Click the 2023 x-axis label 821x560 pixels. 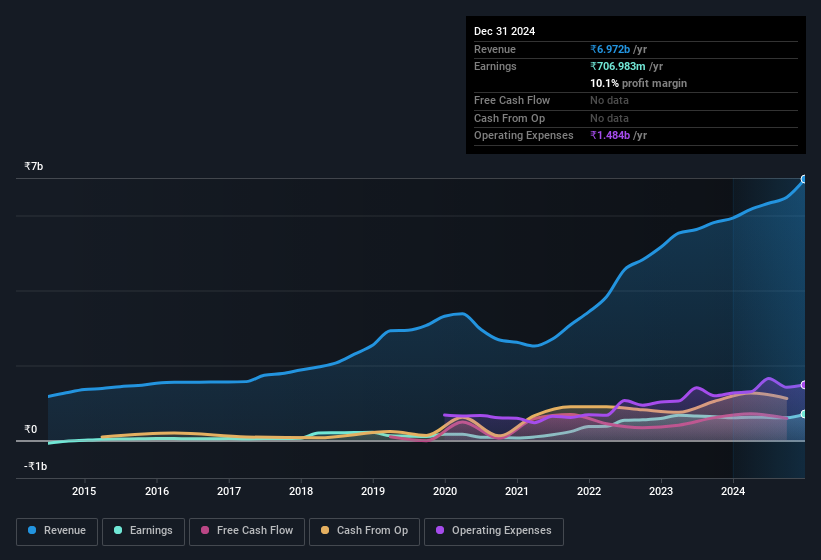click(661, 491)
